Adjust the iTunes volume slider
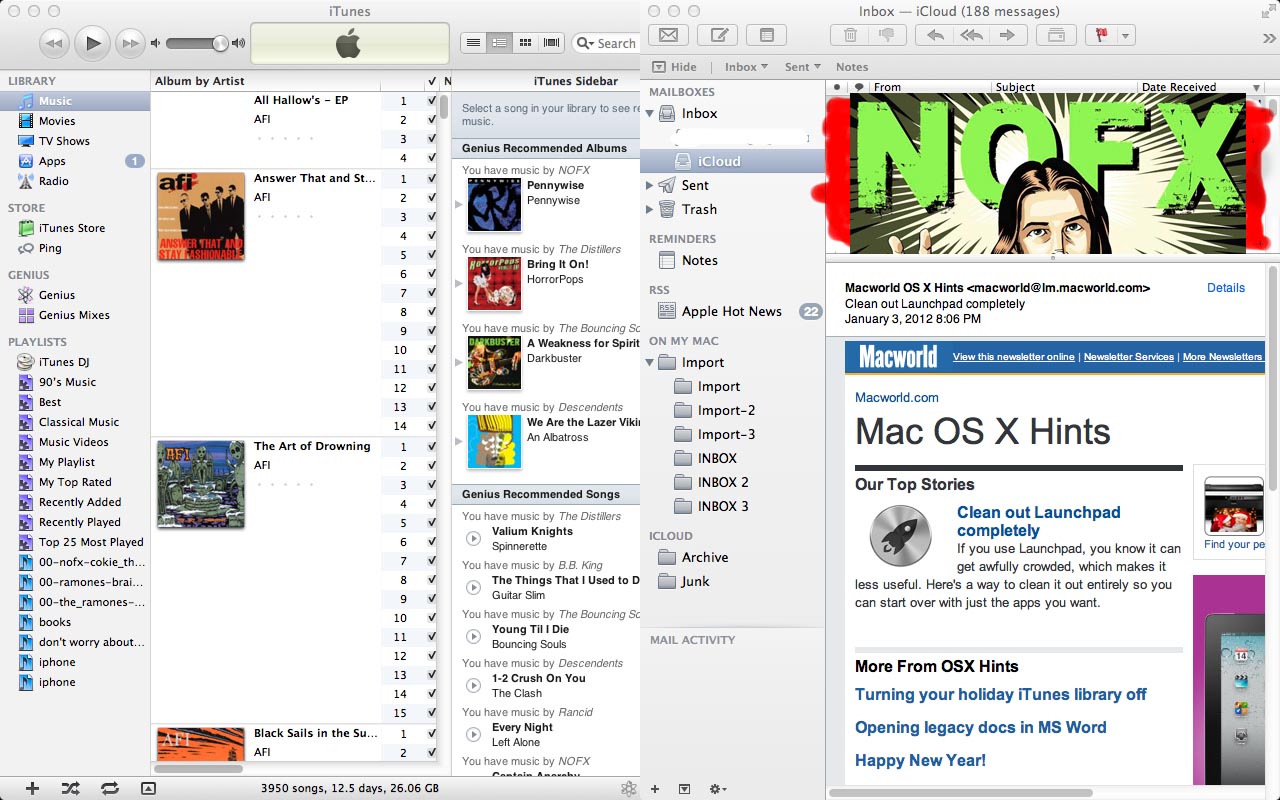 (x=198, y=43)
